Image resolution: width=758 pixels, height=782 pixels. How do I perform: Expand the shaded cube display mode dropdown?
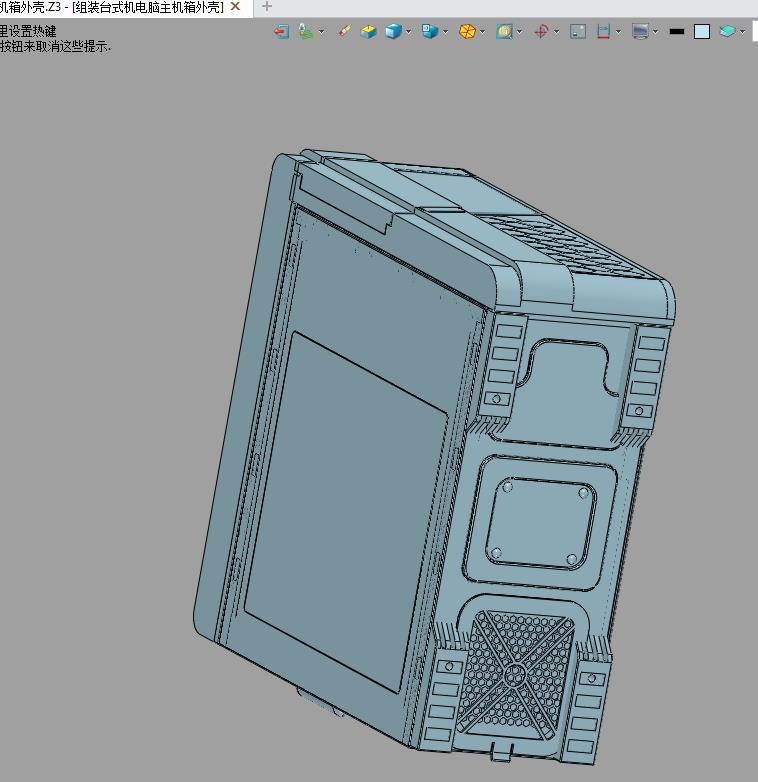(409, 32)
